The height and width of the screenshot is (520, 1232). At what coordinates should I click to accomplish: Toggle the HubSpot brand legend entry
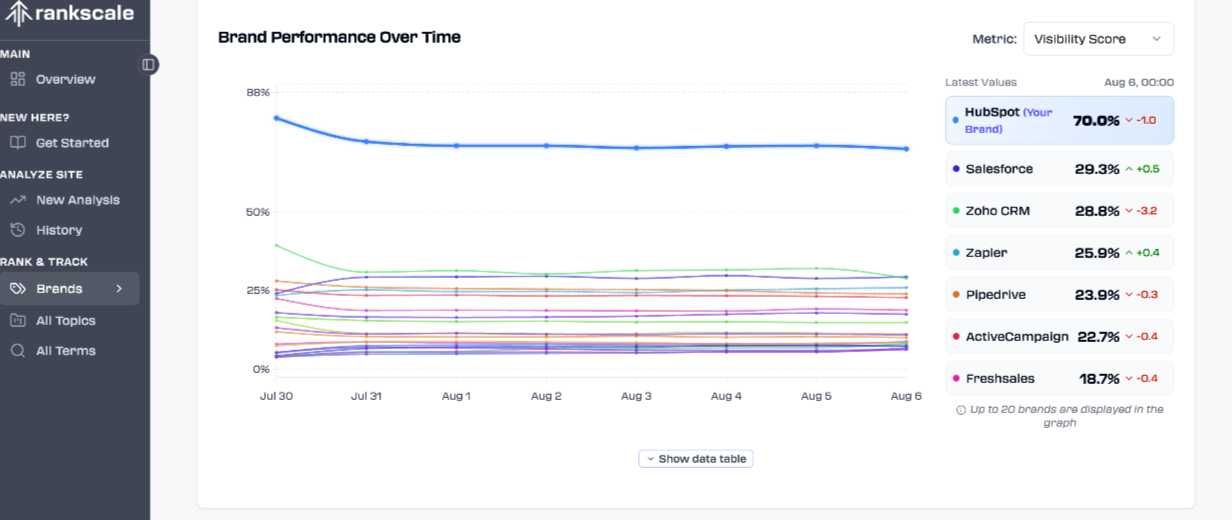coord(1059,120)
